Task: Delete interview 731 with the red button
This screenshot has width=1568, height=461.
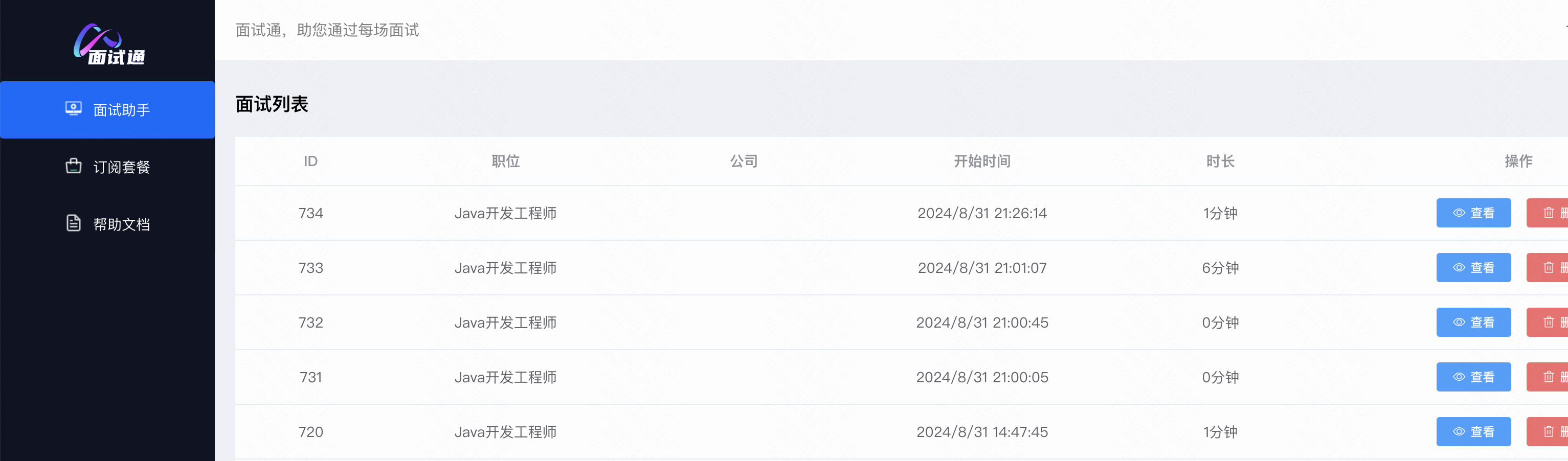Action: 1548,377
